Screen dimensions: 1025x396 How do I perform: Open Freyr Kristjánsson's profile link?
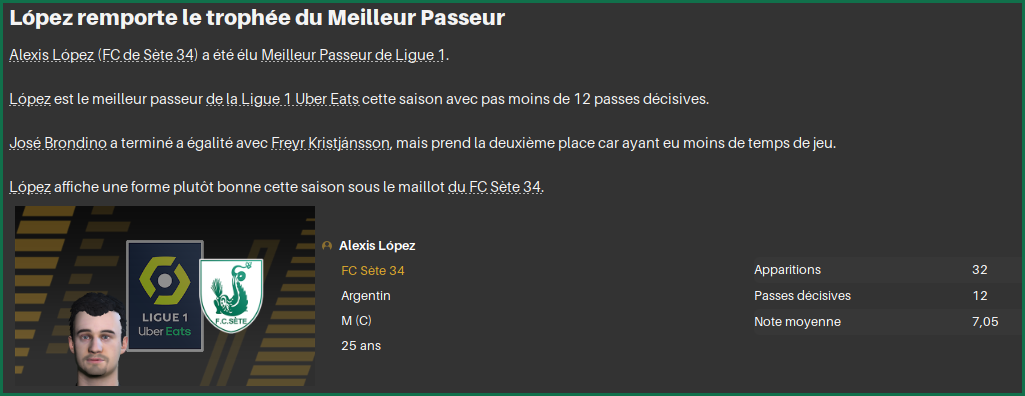click(x=331, y=143)
